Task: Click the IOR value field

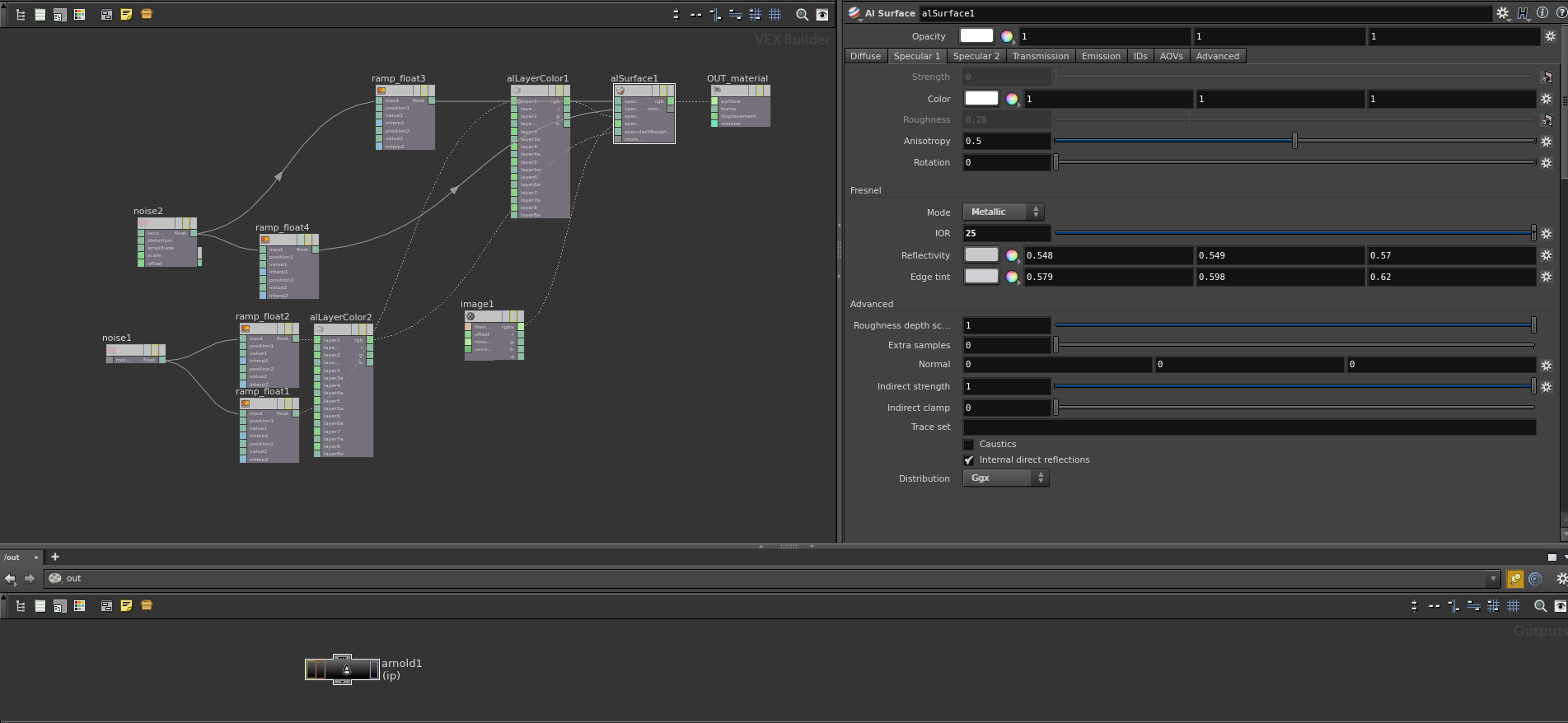Action: coord(1006,233)
